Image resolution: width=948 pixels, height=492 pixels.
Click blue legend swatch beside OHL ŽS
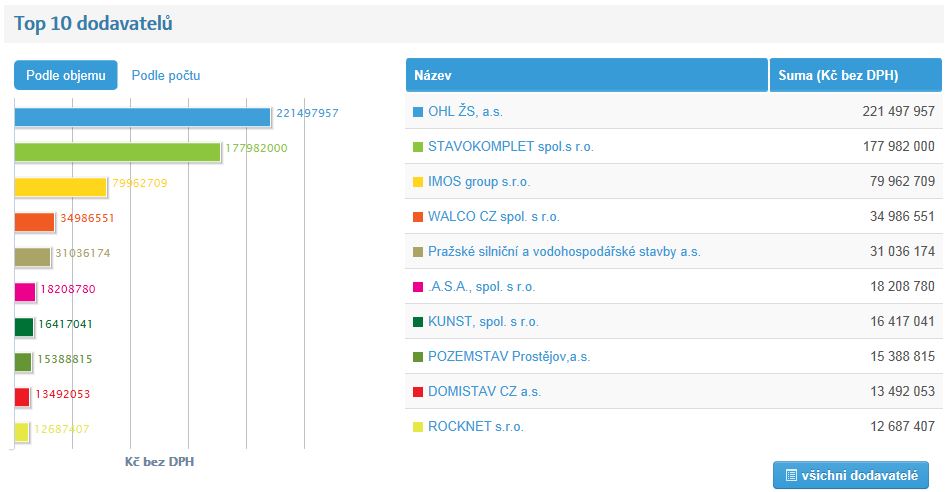pyautogui.click(x=418, y=112)
